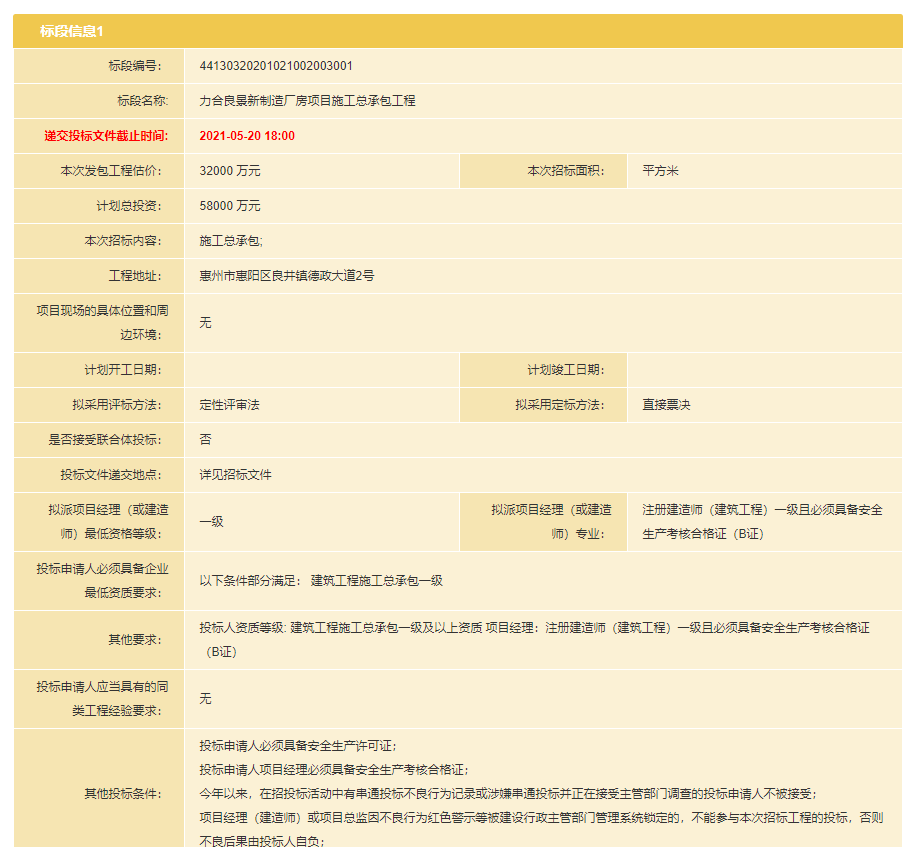This screenshot has height=847, width=906.
Task: Click the empty 计划开工日期 value cell
Action: [x=321, y=370]
